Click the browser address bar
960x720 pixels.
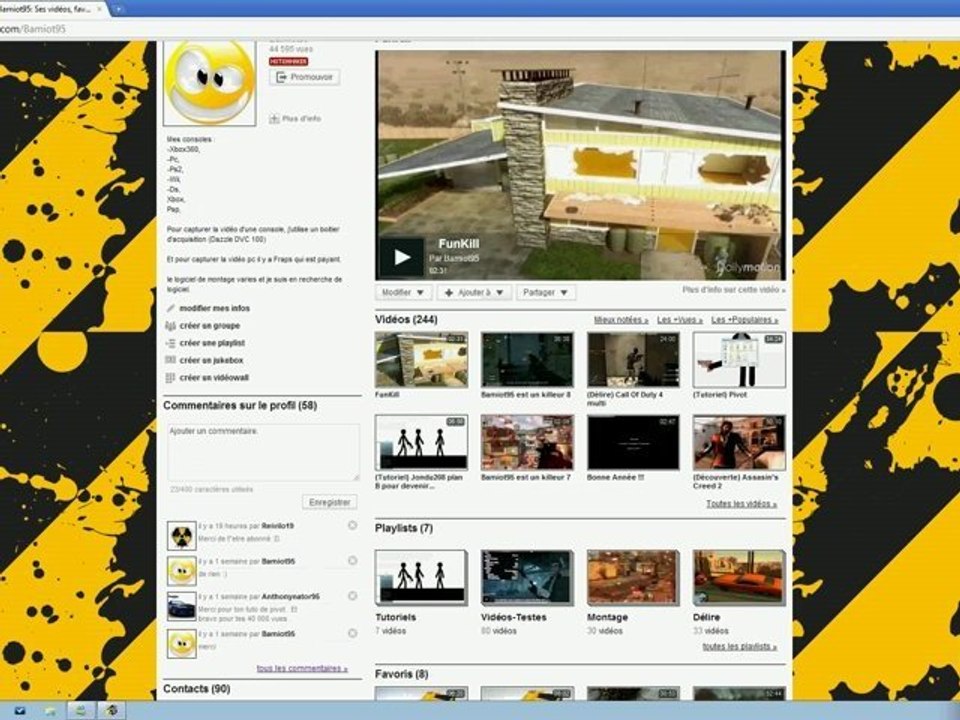[x=478, y=29]
